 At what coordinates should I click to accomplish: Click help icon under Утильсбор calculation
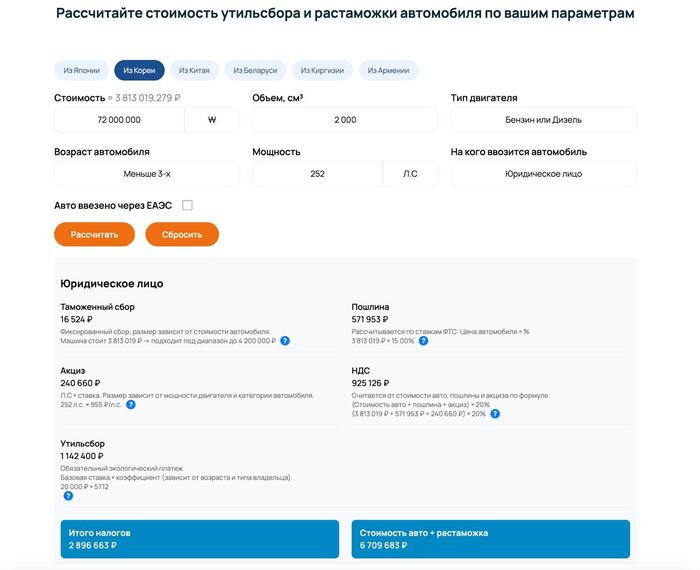point(68,495)
